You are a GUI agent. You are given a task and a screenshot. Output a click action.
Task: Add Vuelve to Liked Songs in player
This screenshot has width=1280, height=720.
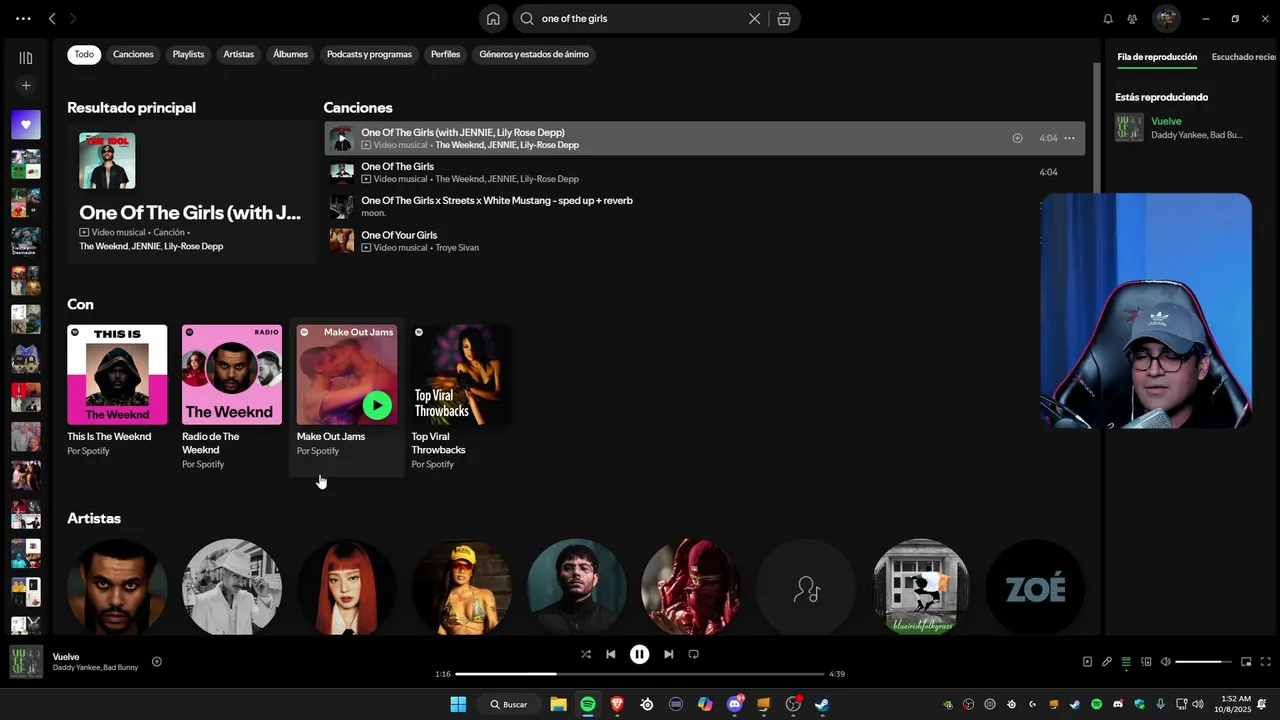tap(157, 662)
